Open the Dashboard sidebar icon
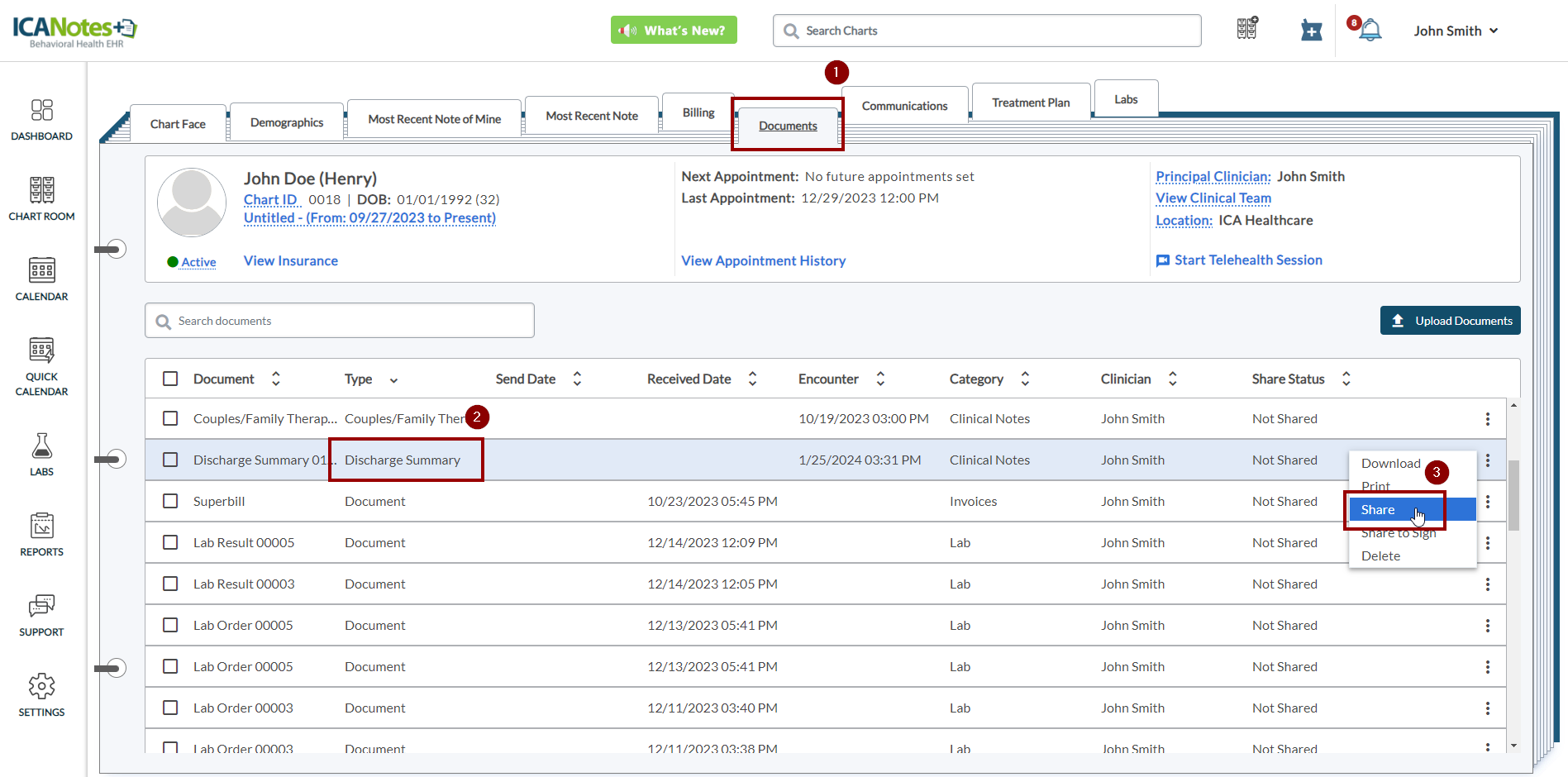Image resolution: width=1568 pixels, height=777 pixels. 41,111
